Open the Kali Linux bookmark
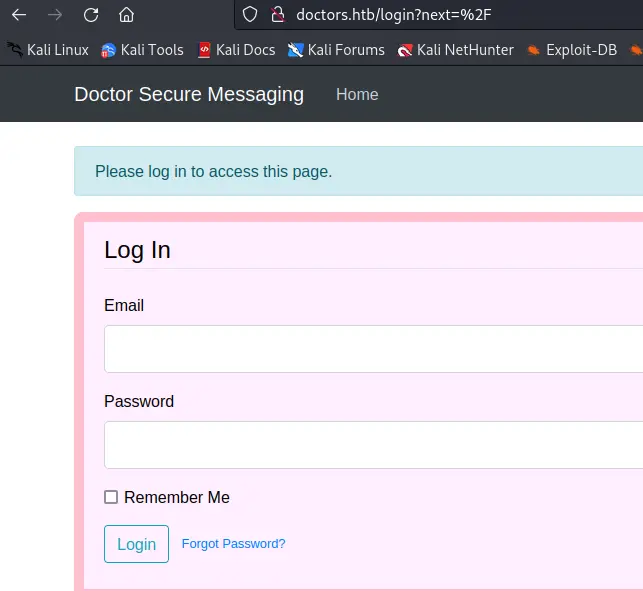The image size is (643, 591). (x=48, y=50)
